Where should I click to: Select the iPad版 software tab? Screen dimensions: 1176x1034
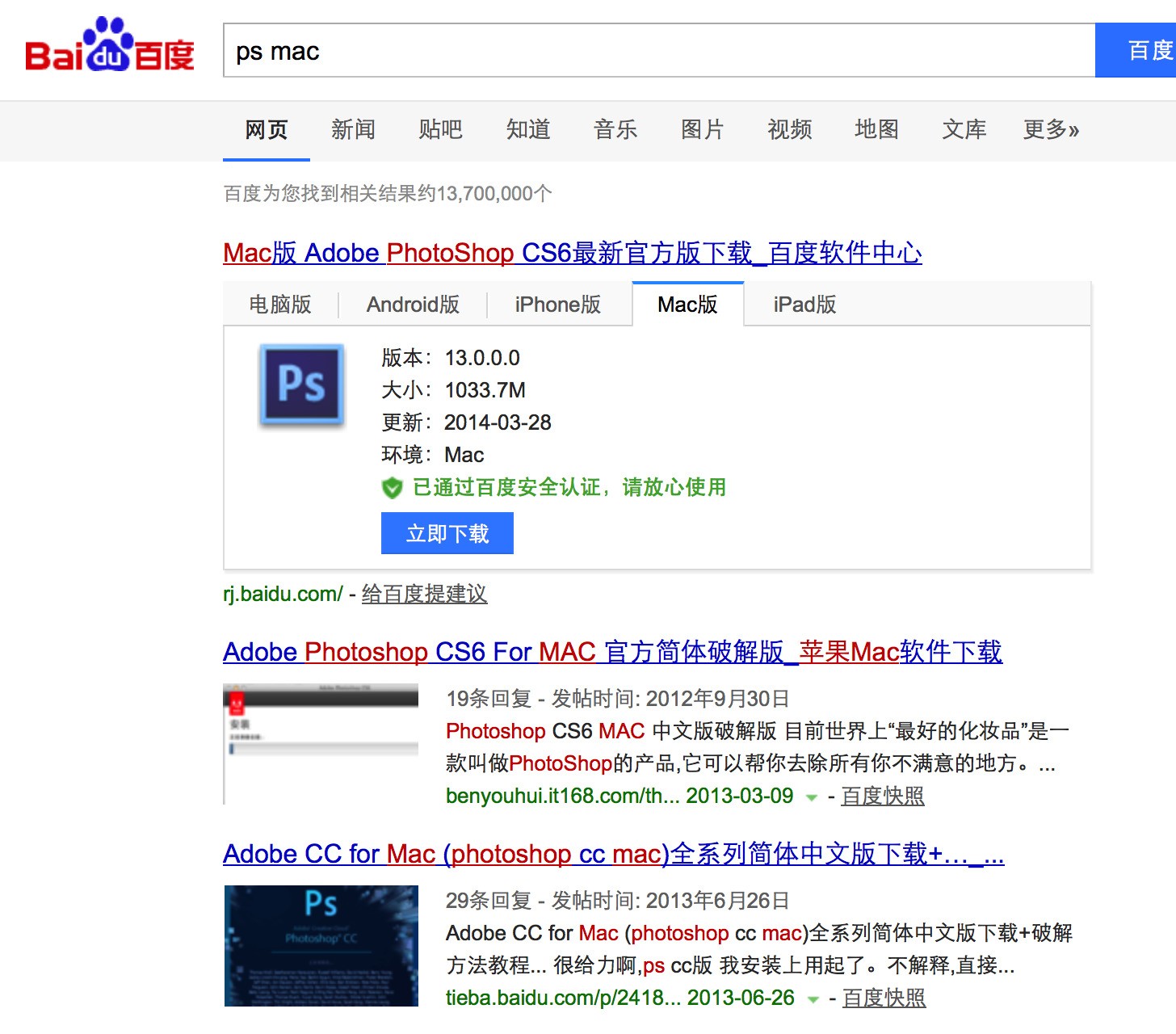click(804, 305)
